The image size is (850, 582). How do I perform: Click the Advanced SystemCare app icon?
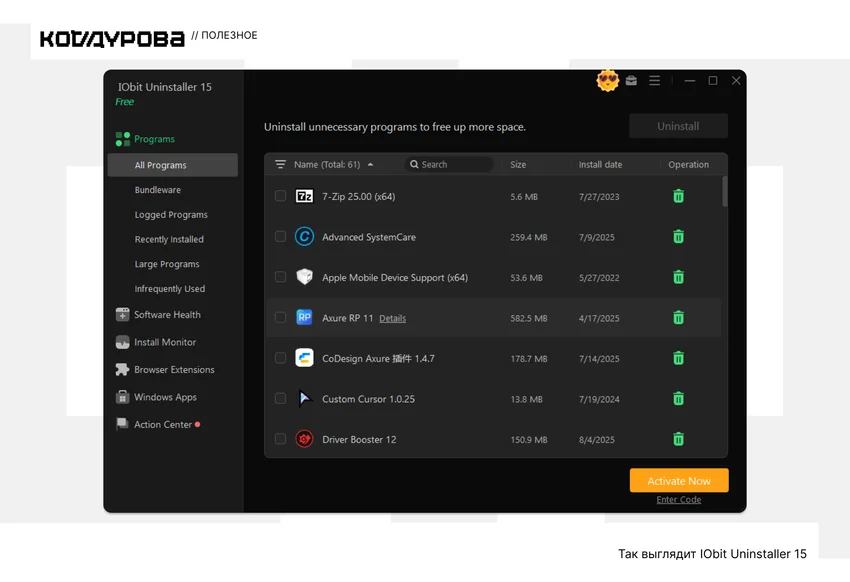click(x=304, y=237)
